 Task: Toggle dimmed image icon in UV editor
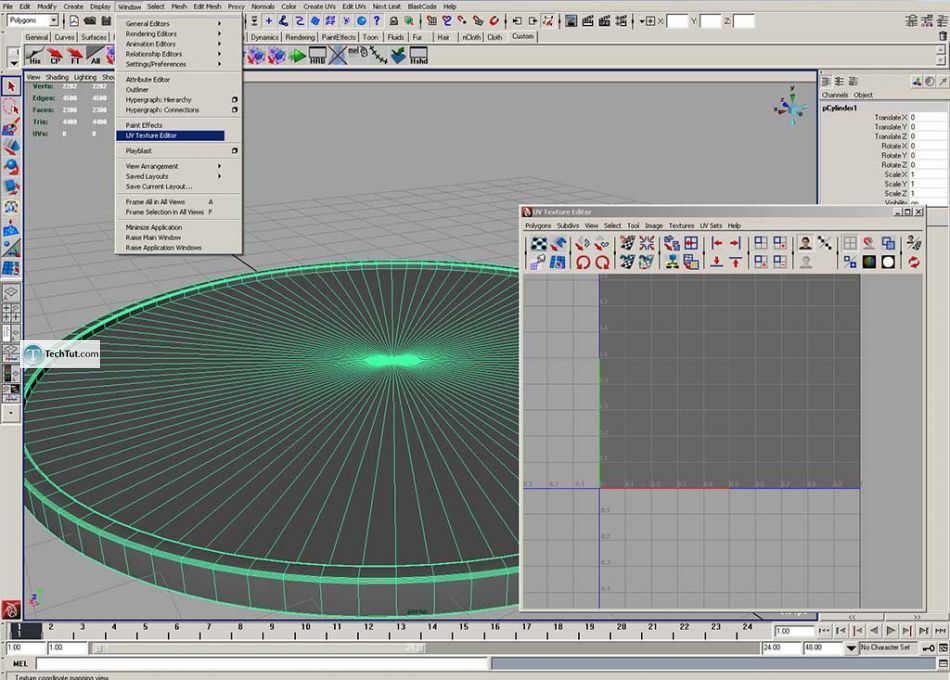pyautogui.click(x=805, y=262)
